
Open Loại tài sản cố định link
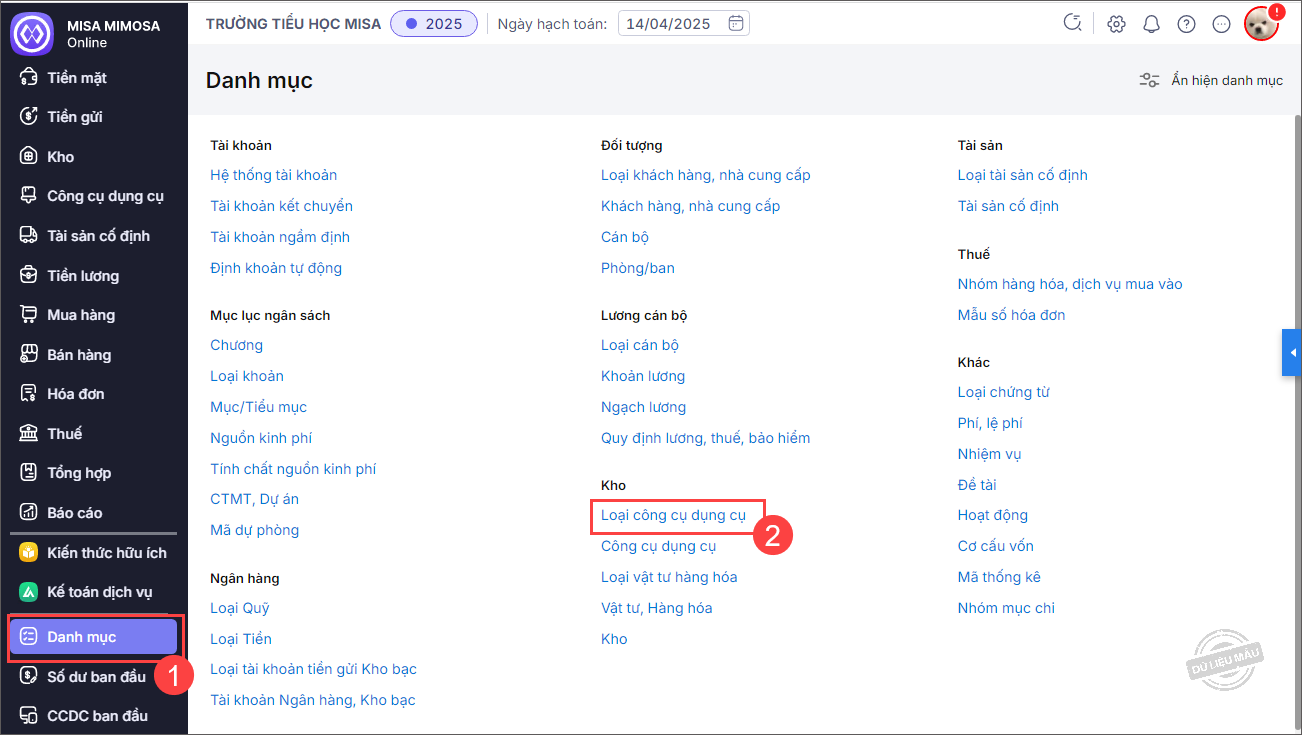pyautogui.click(x=1023, y=175)
